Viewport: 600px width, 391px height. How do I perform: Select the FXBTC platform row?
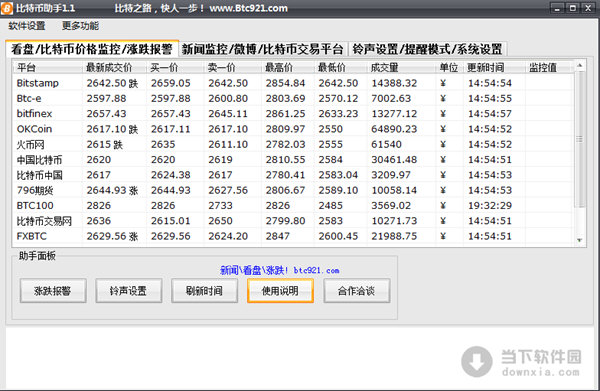point(293,236)
